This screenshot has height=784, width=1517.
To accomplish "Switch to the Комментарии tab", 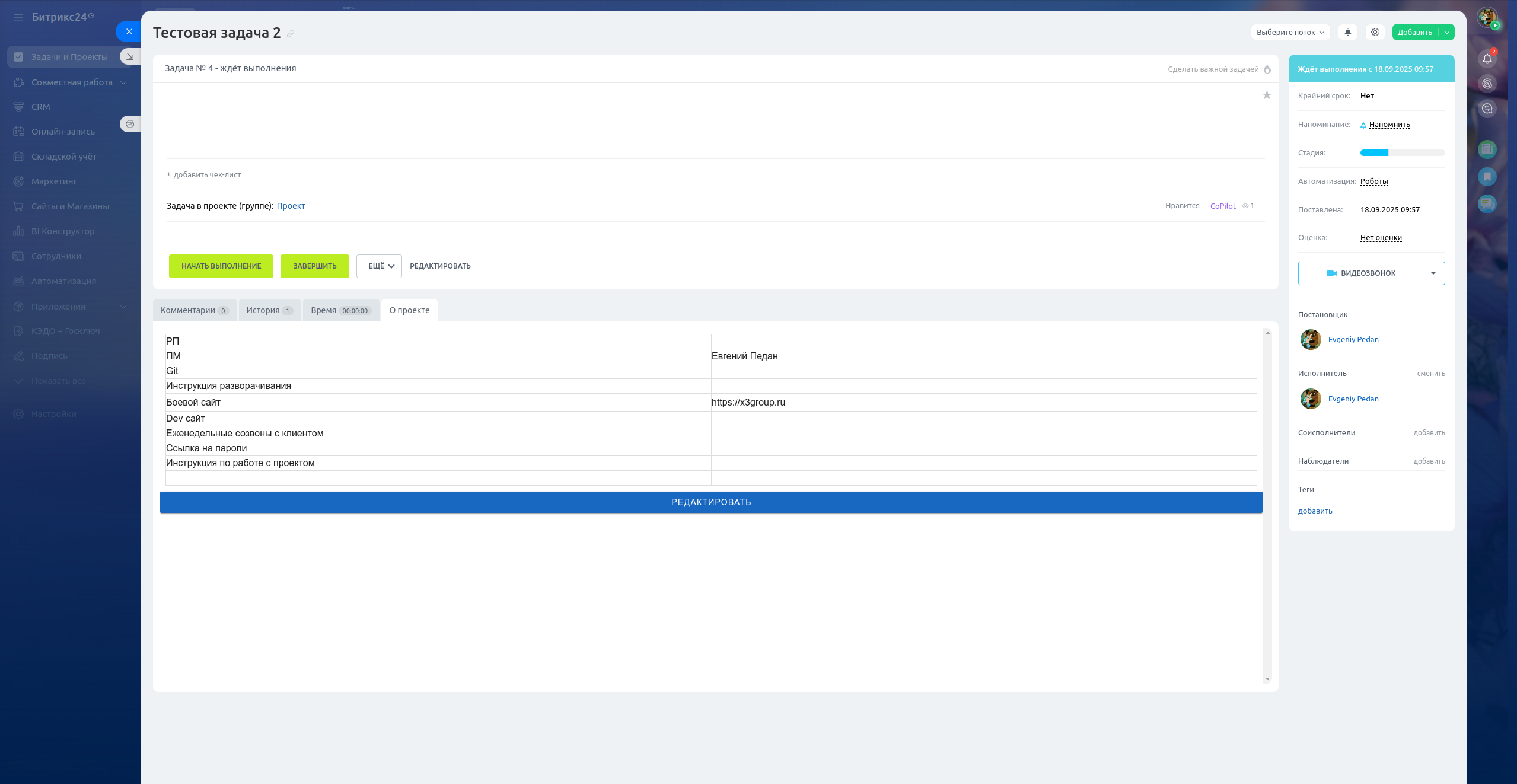I will pos(194,310).
